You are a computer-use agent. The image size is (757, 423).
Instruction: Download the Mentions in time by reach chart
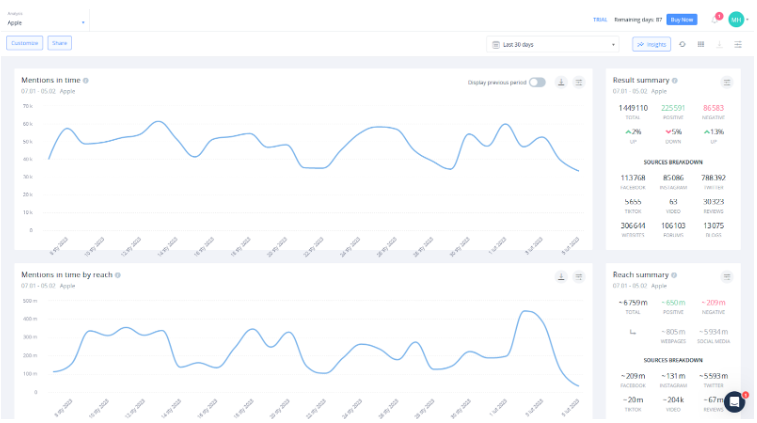[x=561, y=276]
